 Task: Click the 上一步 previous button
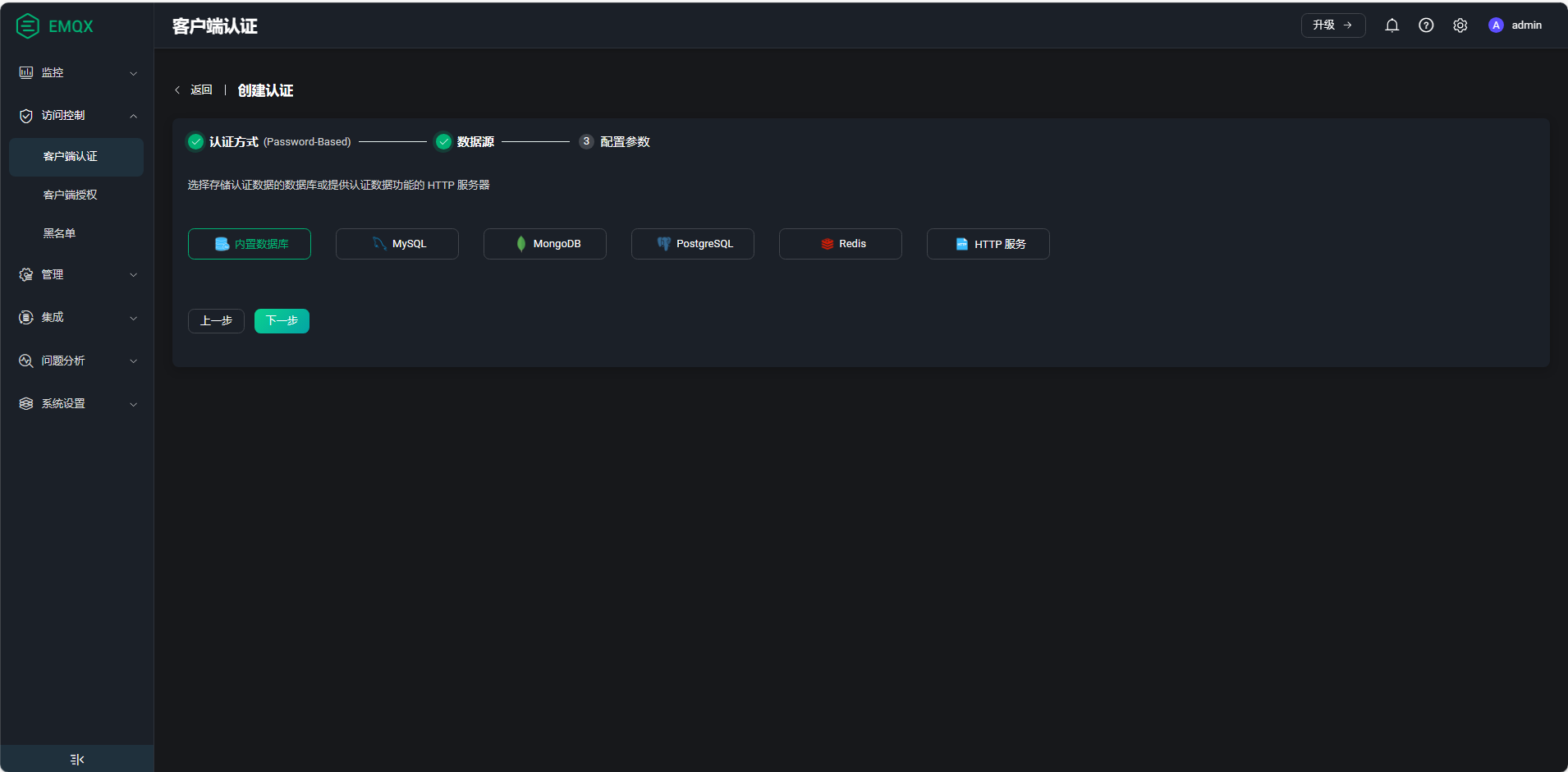click(216, 321)
